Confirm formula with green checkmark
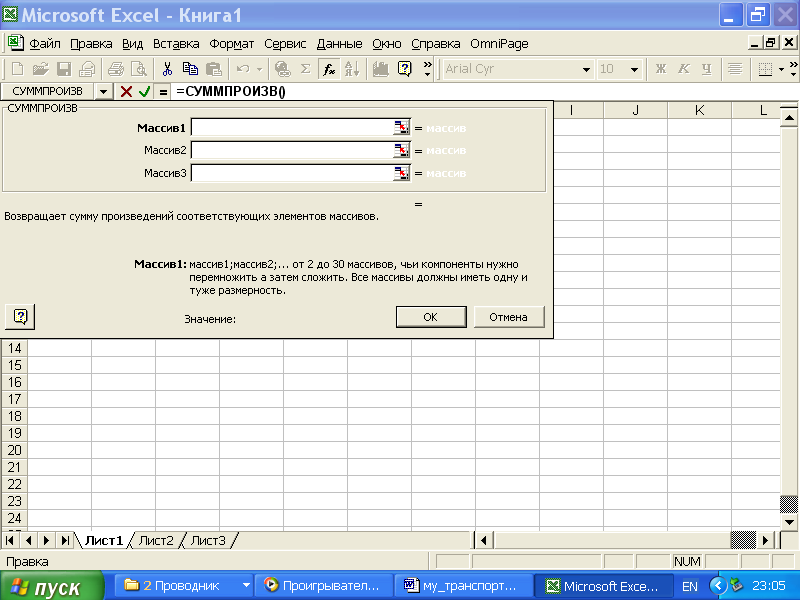The height and width of the screenshot is (600, 800). click(x=144, y=91)
